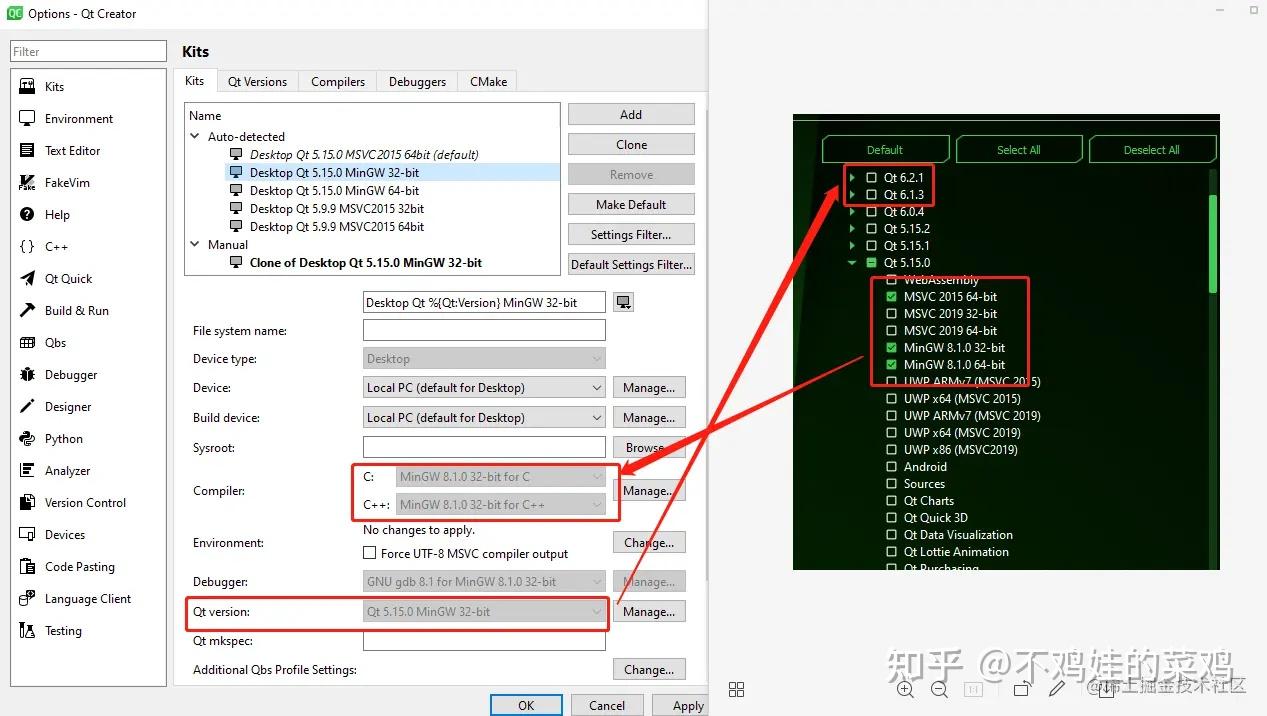Open the Code Pasting settings icon
The height and width of the screenshot is (716, 1267).
point(25,566)
